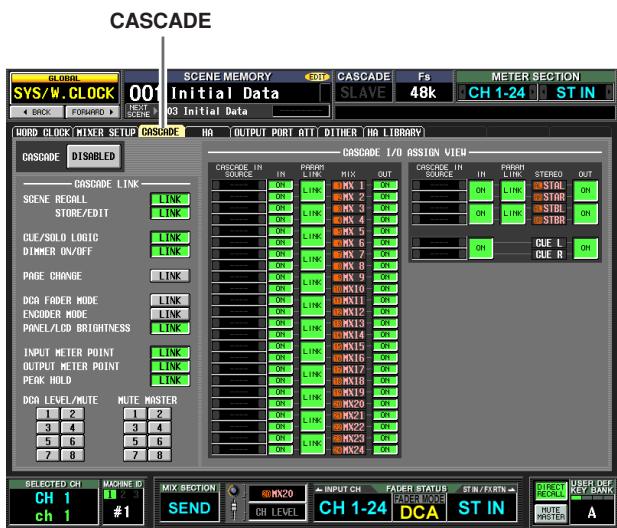Select MUTE MASTER group 8
The height and width of the screenshot is (528, 617).
click(x=159, y=455)
